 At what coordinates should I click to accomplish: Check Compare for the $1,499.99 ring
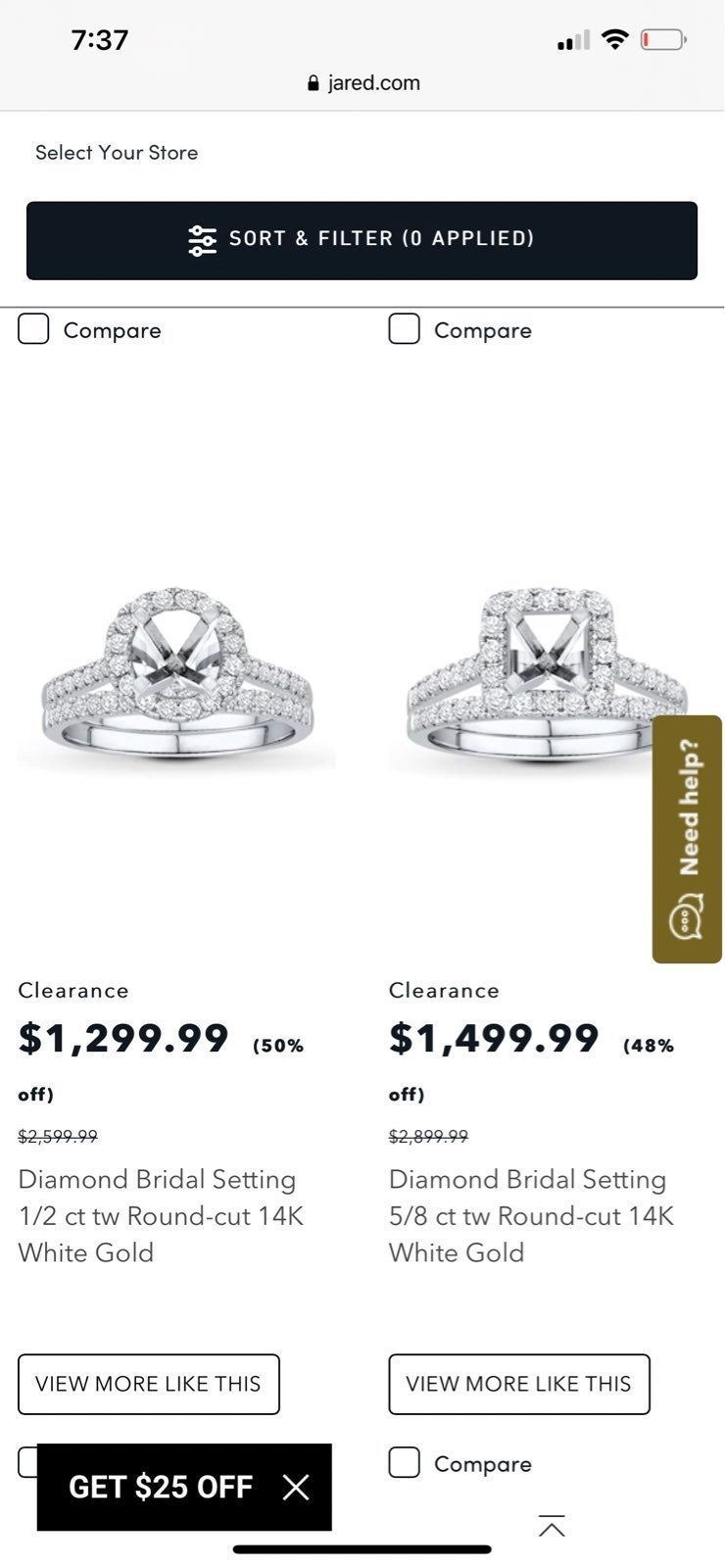tap(405, 329)
